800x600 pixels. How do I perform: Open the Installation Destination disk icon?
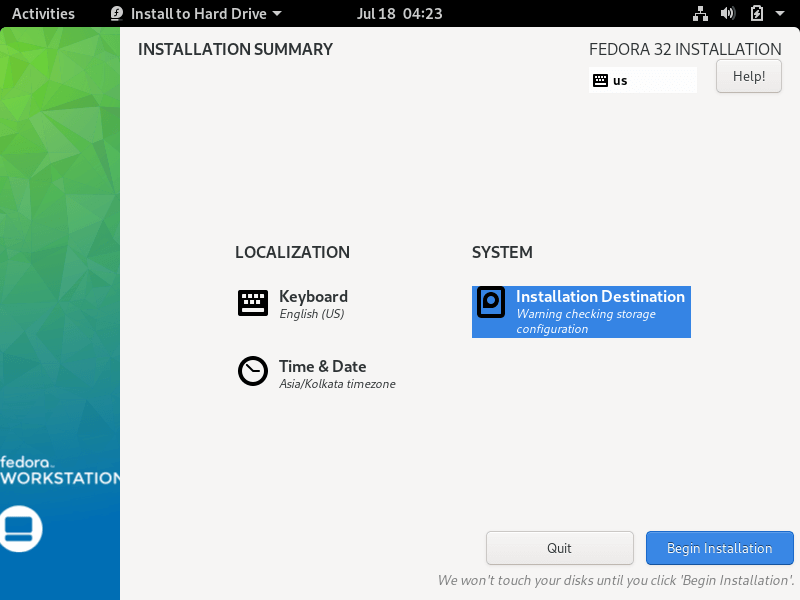(x=491, y=303)
